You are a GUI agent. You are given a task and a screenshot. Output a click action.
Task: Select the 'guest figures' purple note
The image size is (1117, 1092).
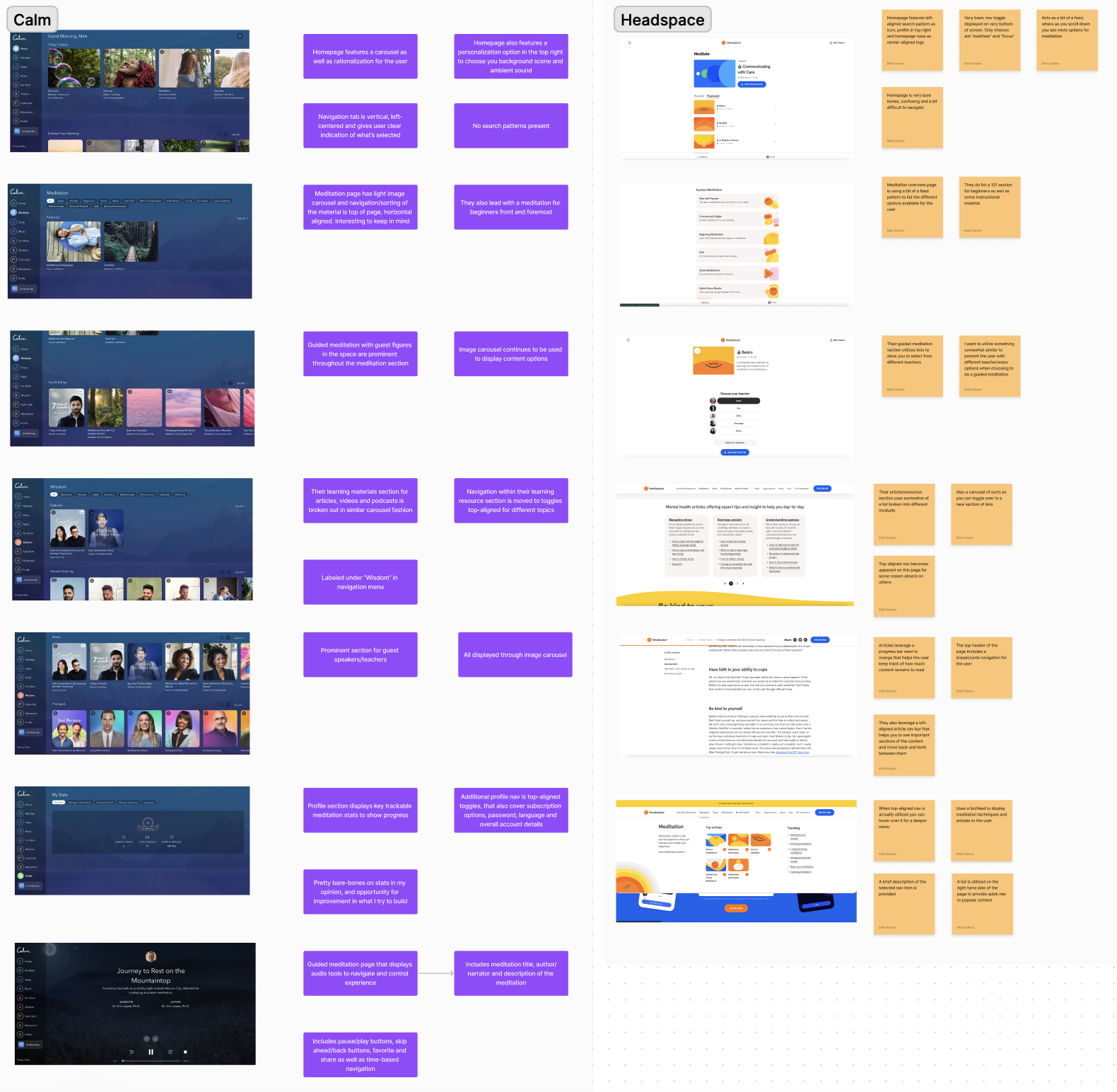(361, 354)
